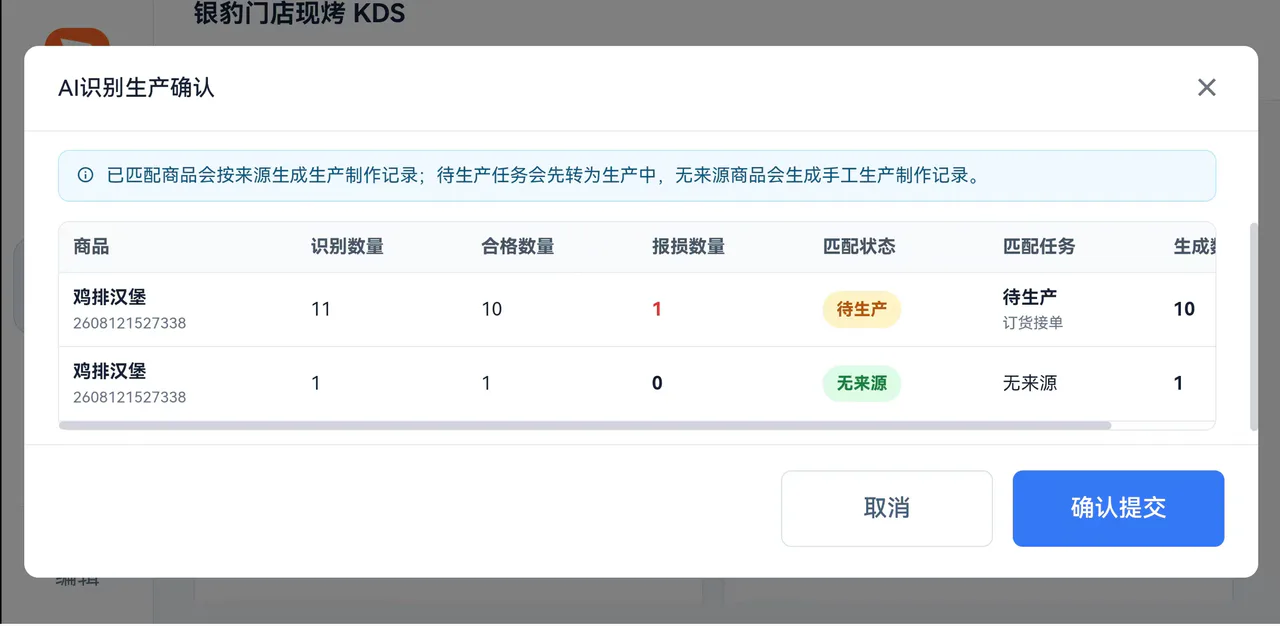This screenshot has width=1280, height=626.
Task: Click the 取消 button
Action: [x=887, y=508]
